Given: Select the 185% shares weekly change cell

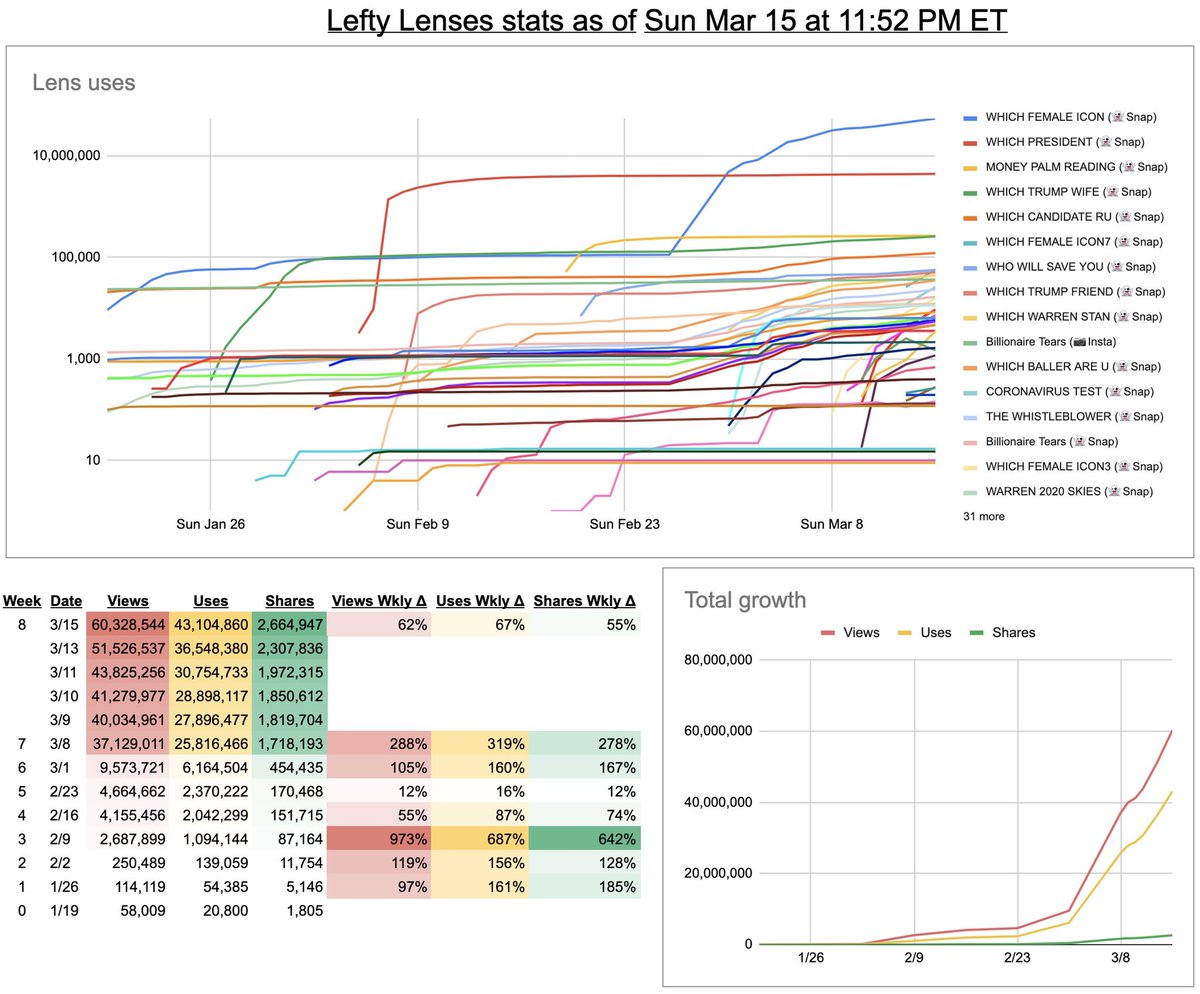Looking at the screenshot, I should point(586,887).
